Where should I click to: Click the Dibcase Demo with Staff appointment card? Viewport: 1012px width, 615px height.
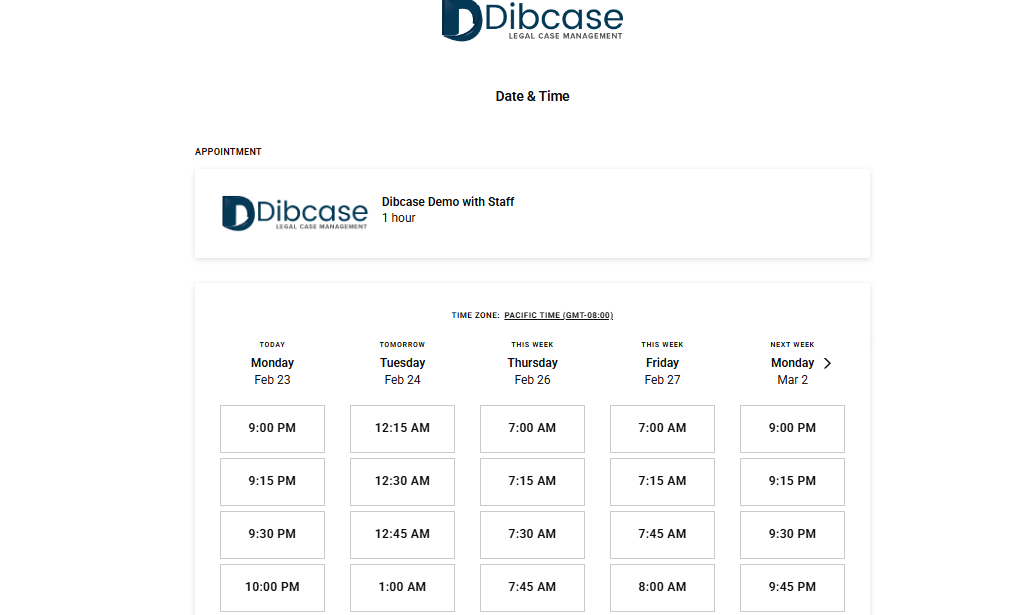[x=532, y=213]
